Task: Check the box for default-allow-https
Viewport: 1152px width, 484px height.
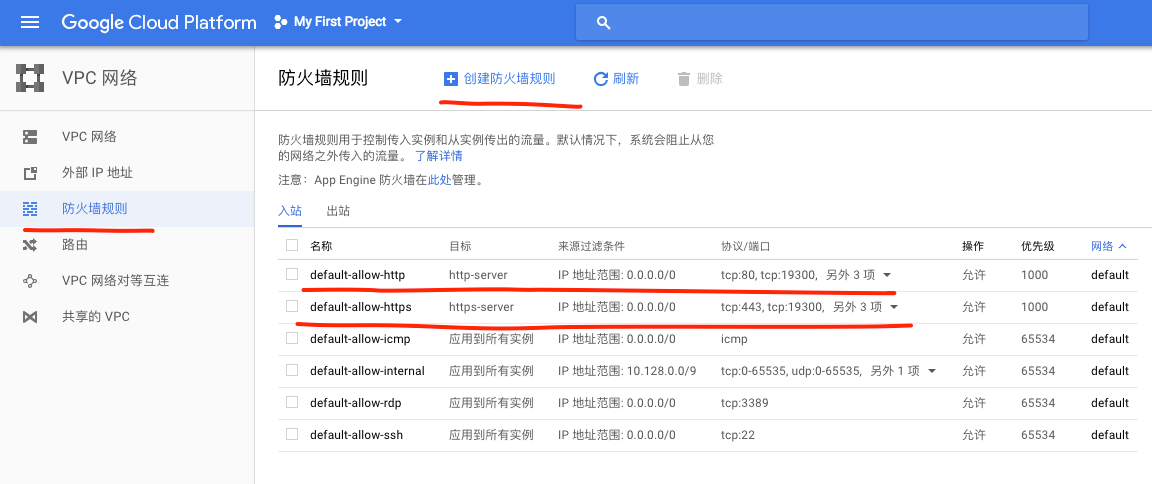Action: pyautogui.click(x=292, y=306)
